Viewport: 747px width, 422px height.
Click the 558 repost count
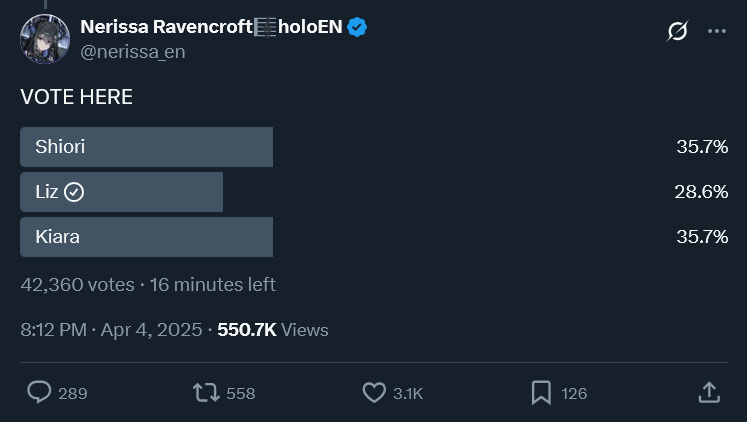click(241, 393)
